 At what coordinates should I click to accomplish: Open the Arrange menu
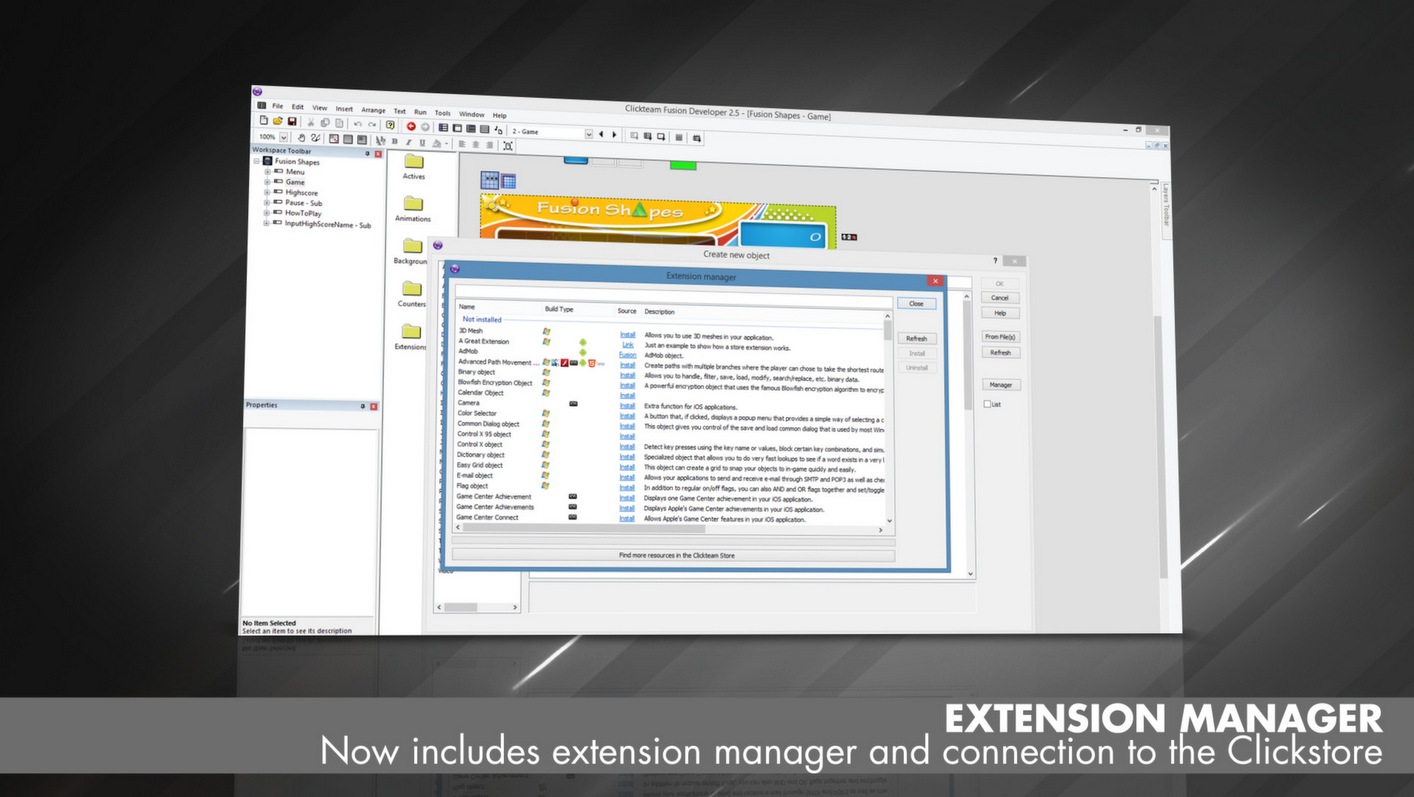pos(373,110)
